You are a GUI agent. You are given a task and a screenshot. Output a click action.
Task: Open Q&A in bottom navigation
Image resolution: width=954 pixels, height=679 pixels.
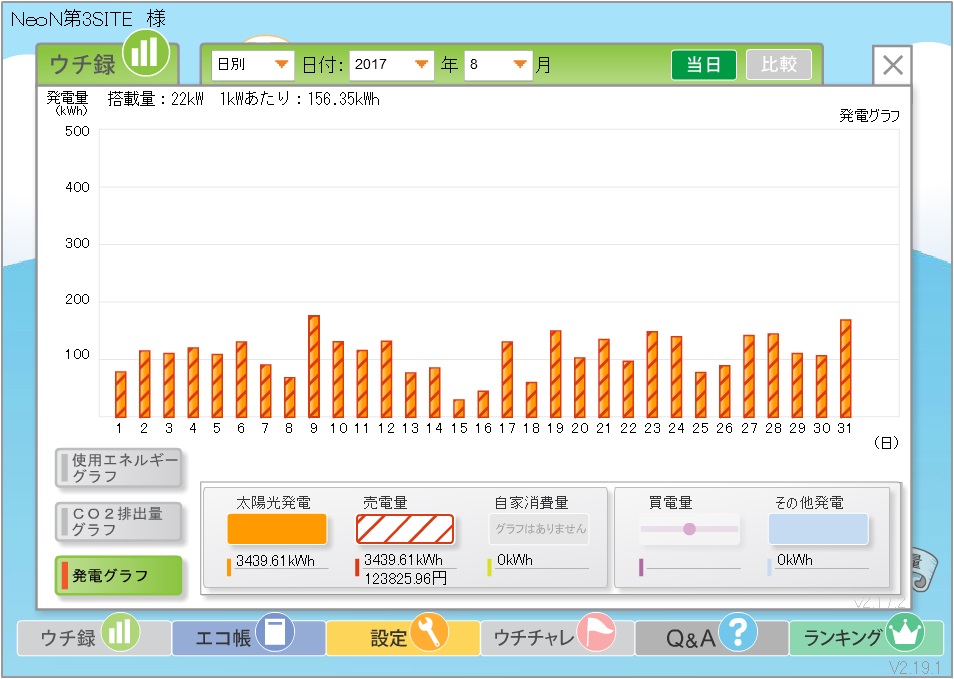[x=712, y=637]
